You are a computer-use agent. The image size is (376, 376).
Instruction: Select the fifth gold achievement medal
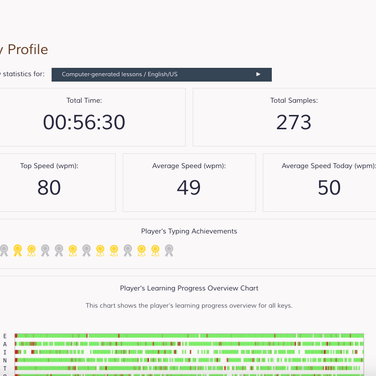pos(114,250)
